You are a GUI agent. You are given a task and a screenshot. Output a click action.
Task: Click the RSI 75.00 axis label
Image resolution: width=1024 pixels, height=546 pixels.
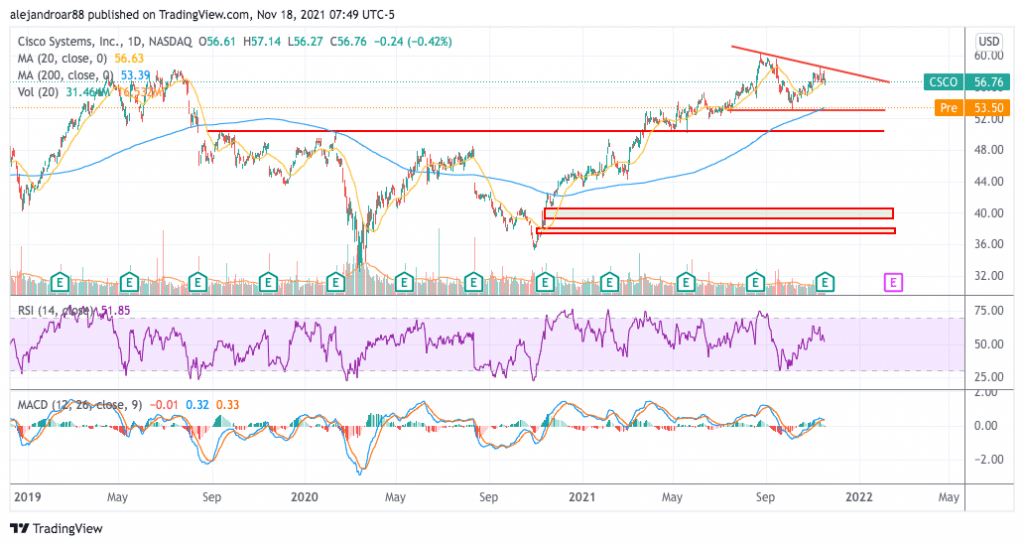(x=988, y=311)
